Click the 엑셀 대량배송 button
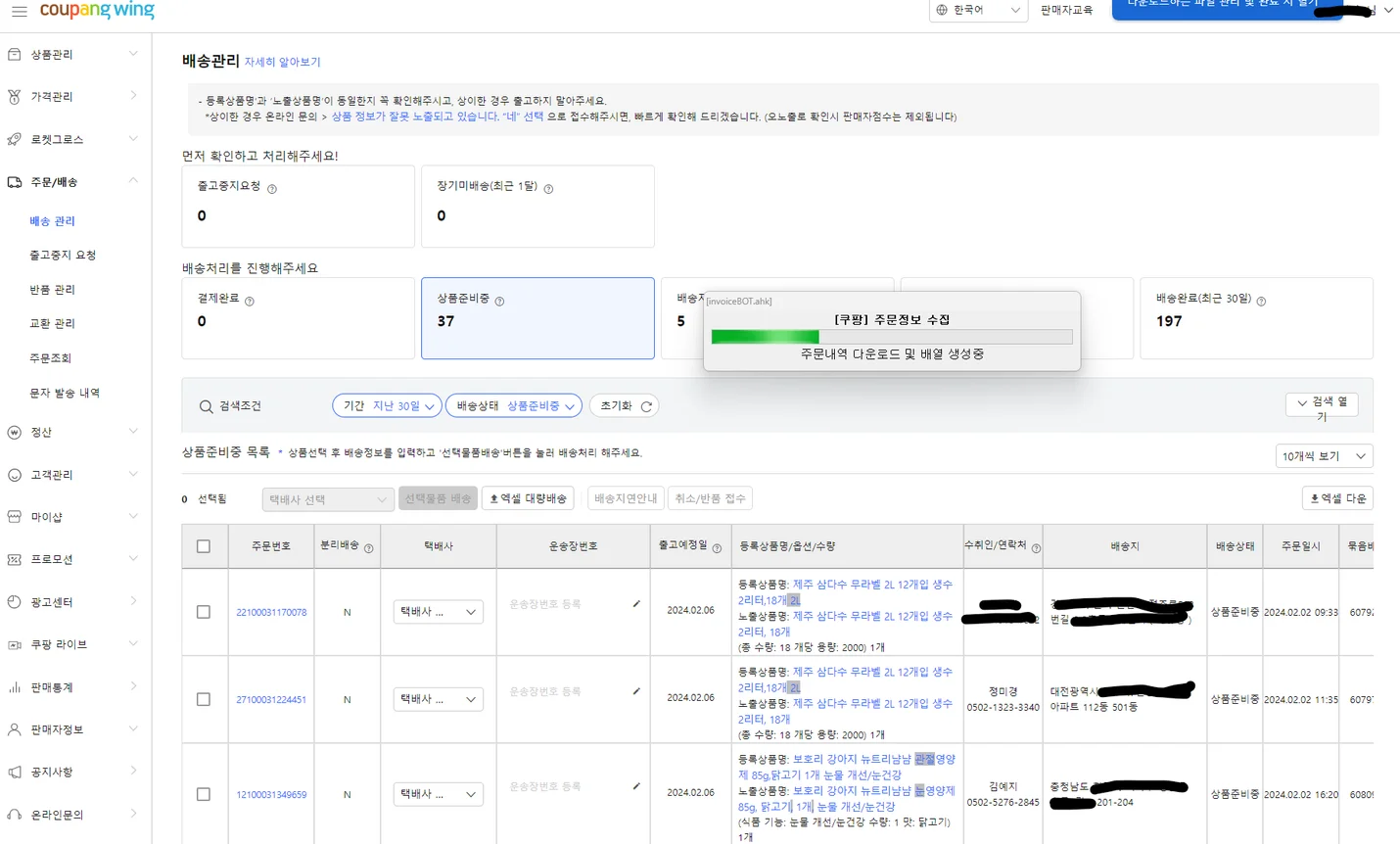Viewport: 1400px width, 844px height. tap(528, 498)
